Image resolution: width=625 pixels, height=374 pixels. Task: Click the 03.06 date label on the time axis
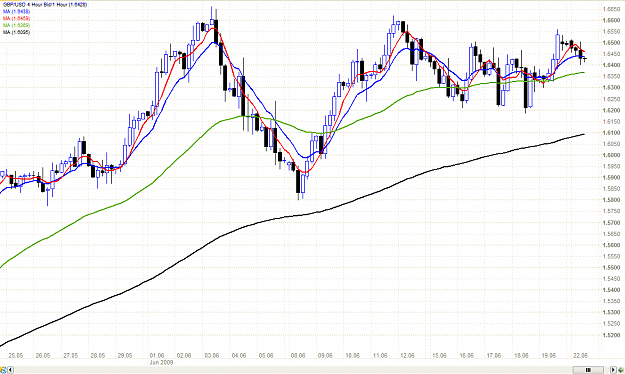pyautogui.click(x=212, y=355)
